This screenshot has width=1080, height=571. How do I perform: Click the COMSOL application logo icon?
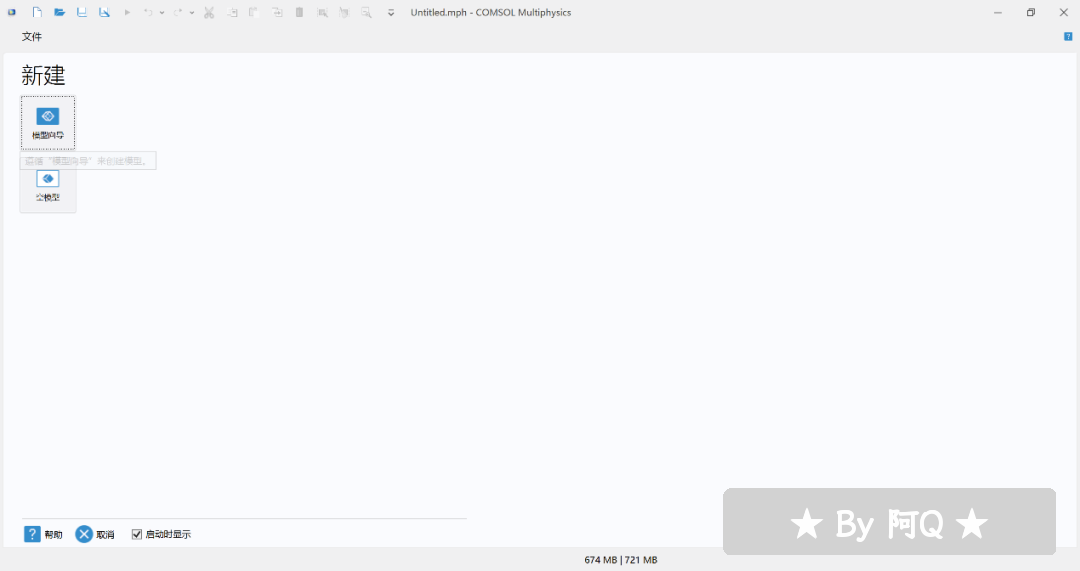coord(12,12)
